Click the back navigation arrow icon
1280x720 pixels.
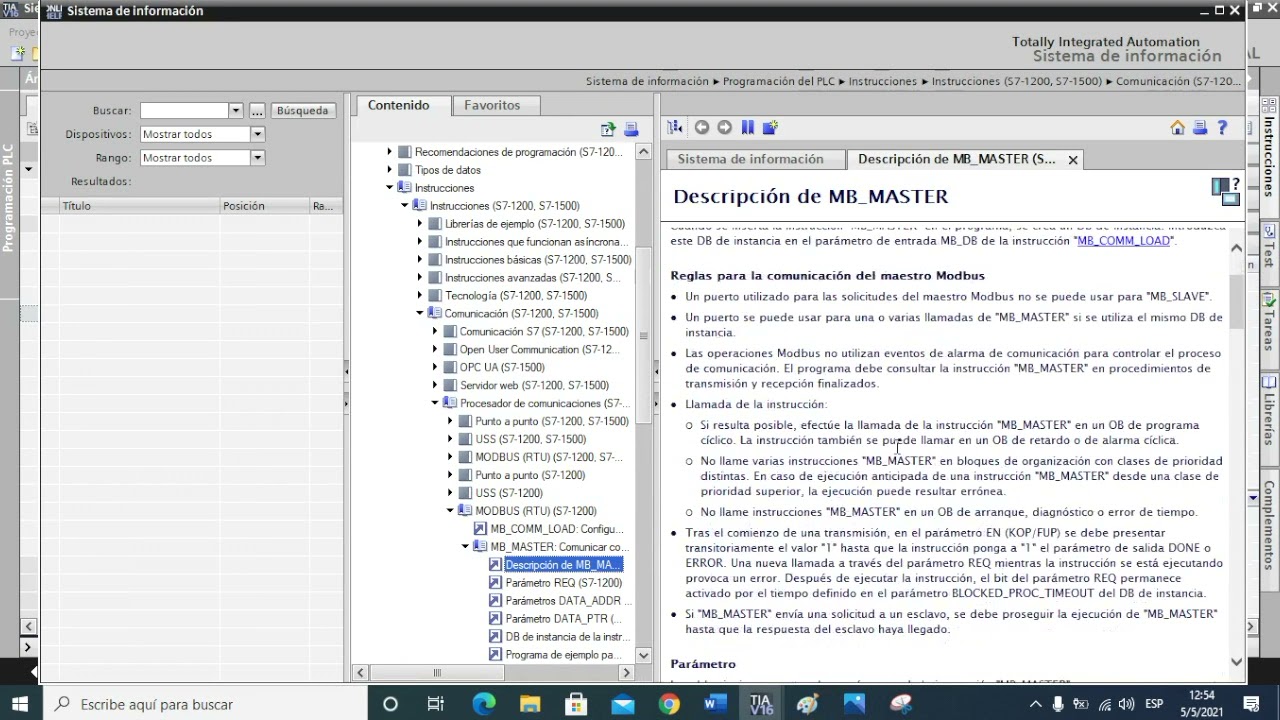pos(702,127)
